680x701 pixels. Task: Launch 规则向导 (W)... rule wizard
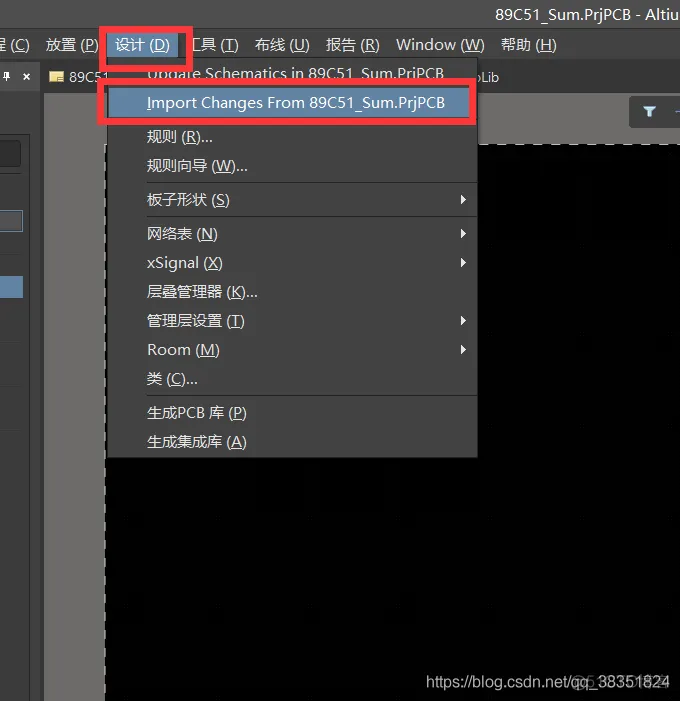(292, 166)
